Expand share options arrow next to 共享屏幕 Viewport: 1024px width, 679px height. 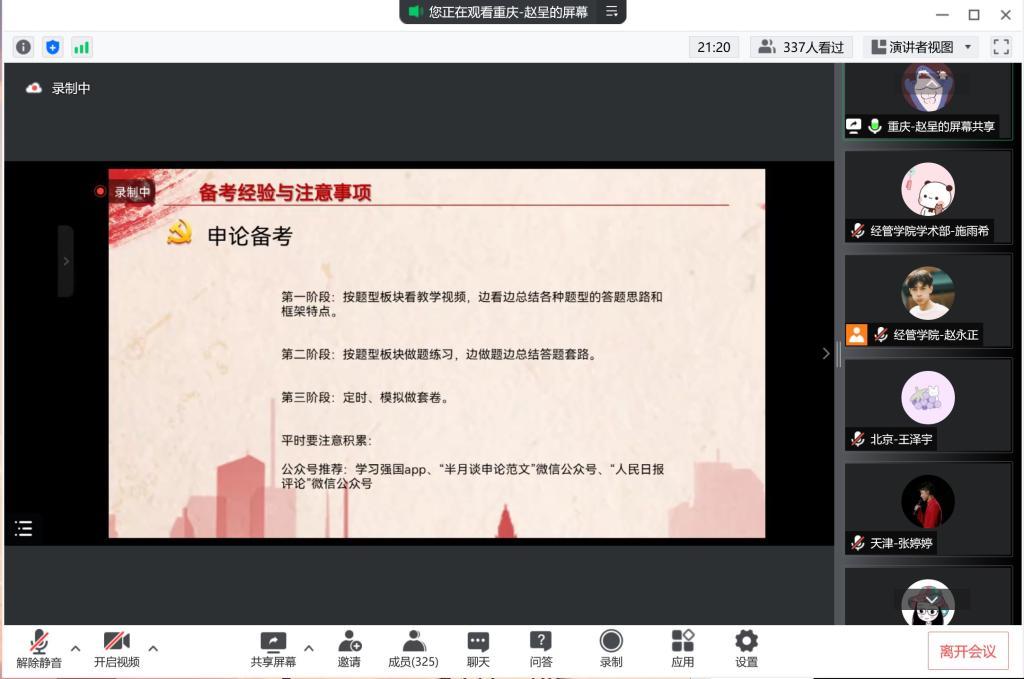point(309,648)
